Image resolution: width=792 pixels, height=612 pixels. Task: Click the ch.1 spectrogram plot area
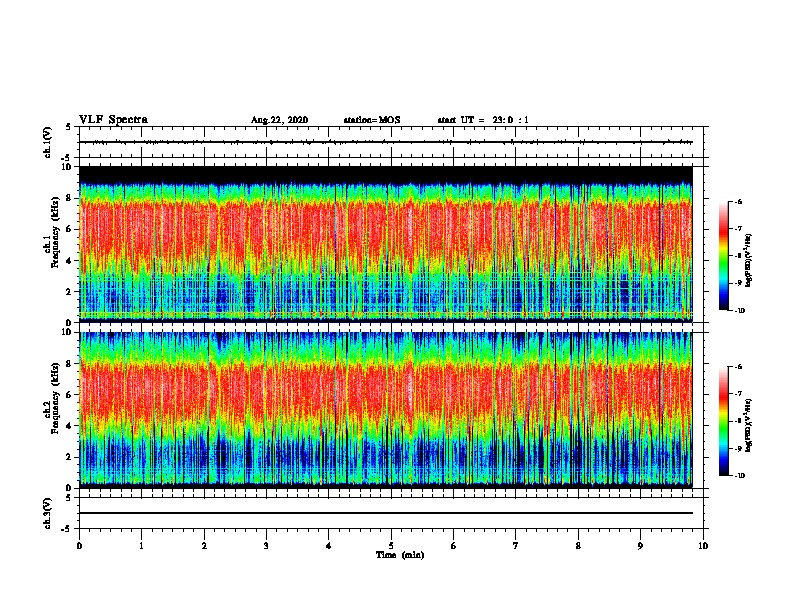point(385,244)
